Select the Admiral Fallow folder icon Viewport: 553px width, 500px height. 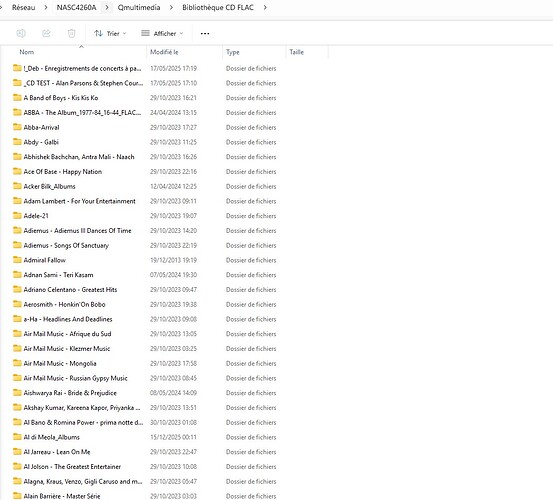pos(17,260)
